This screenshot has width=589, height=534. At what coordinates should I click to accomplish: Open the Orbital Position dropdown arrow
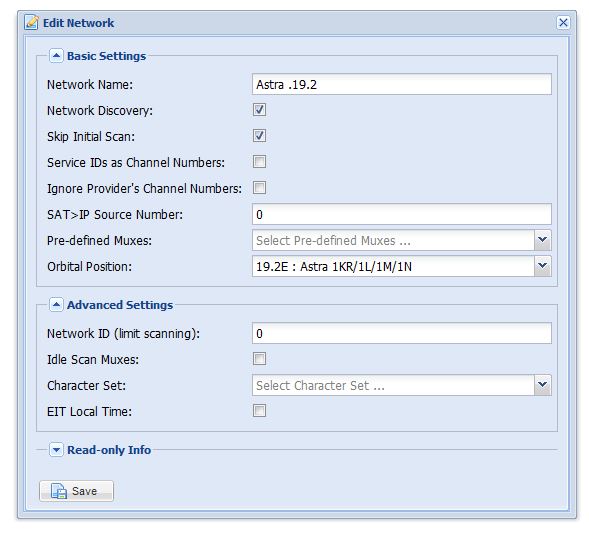(542, 266)
